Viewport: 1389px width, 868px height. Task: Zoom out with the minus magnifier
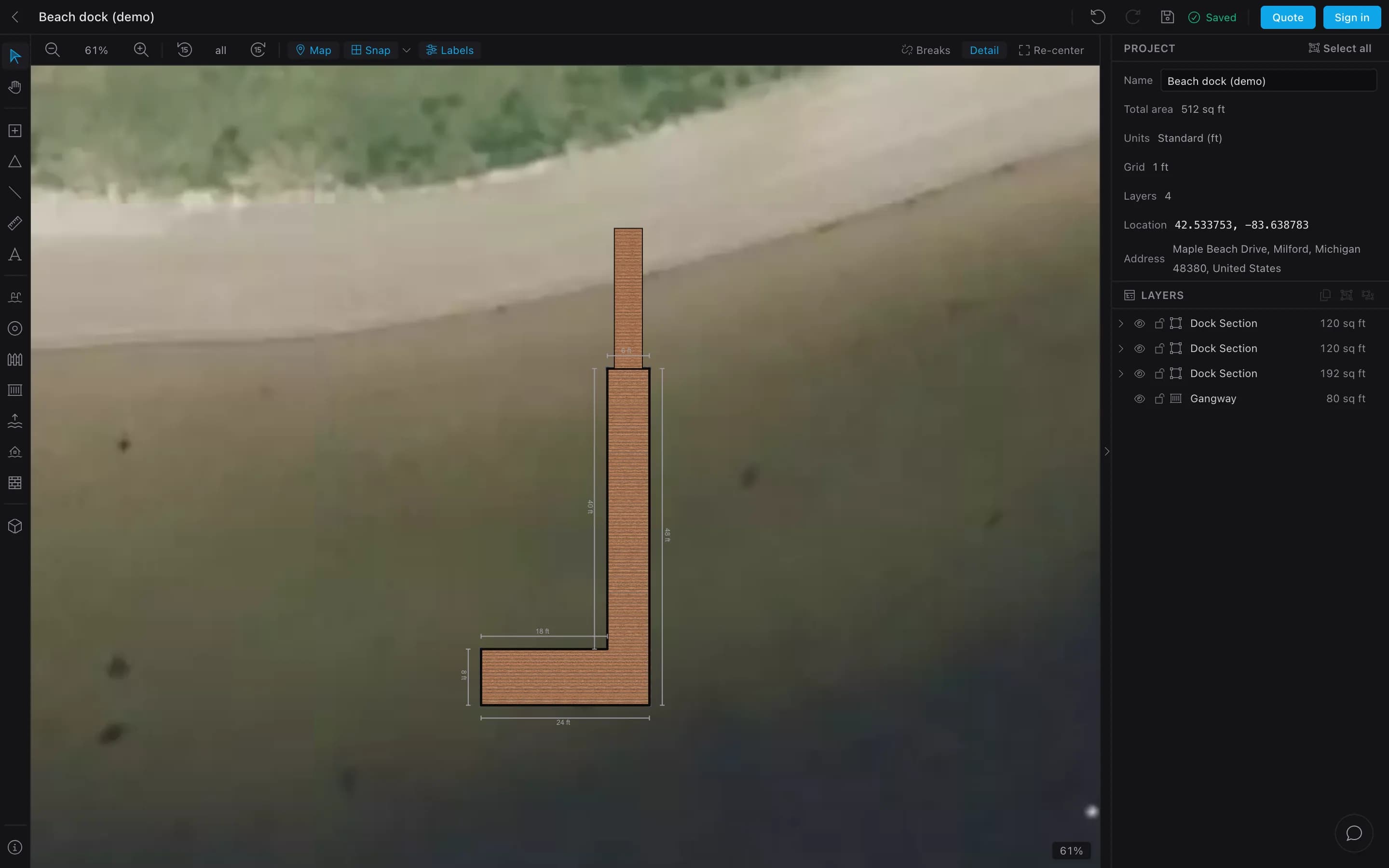tap(52, 50)
